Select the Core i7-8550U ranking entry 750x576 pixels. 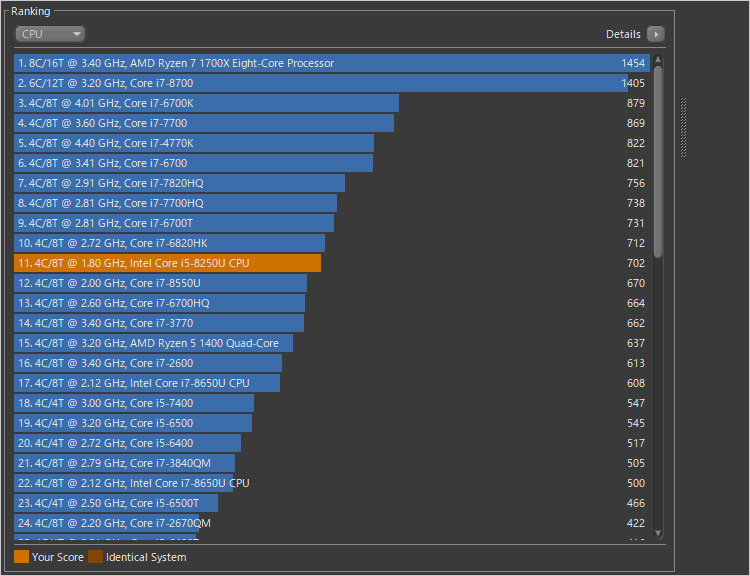(160, 283)
